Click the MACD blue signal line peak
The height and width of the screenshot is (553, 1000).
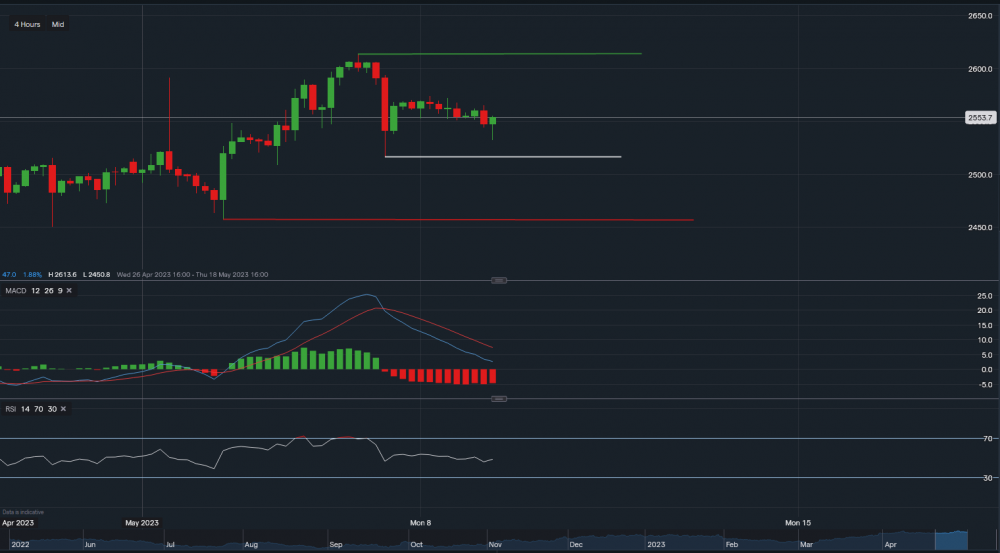pos(369,295)
